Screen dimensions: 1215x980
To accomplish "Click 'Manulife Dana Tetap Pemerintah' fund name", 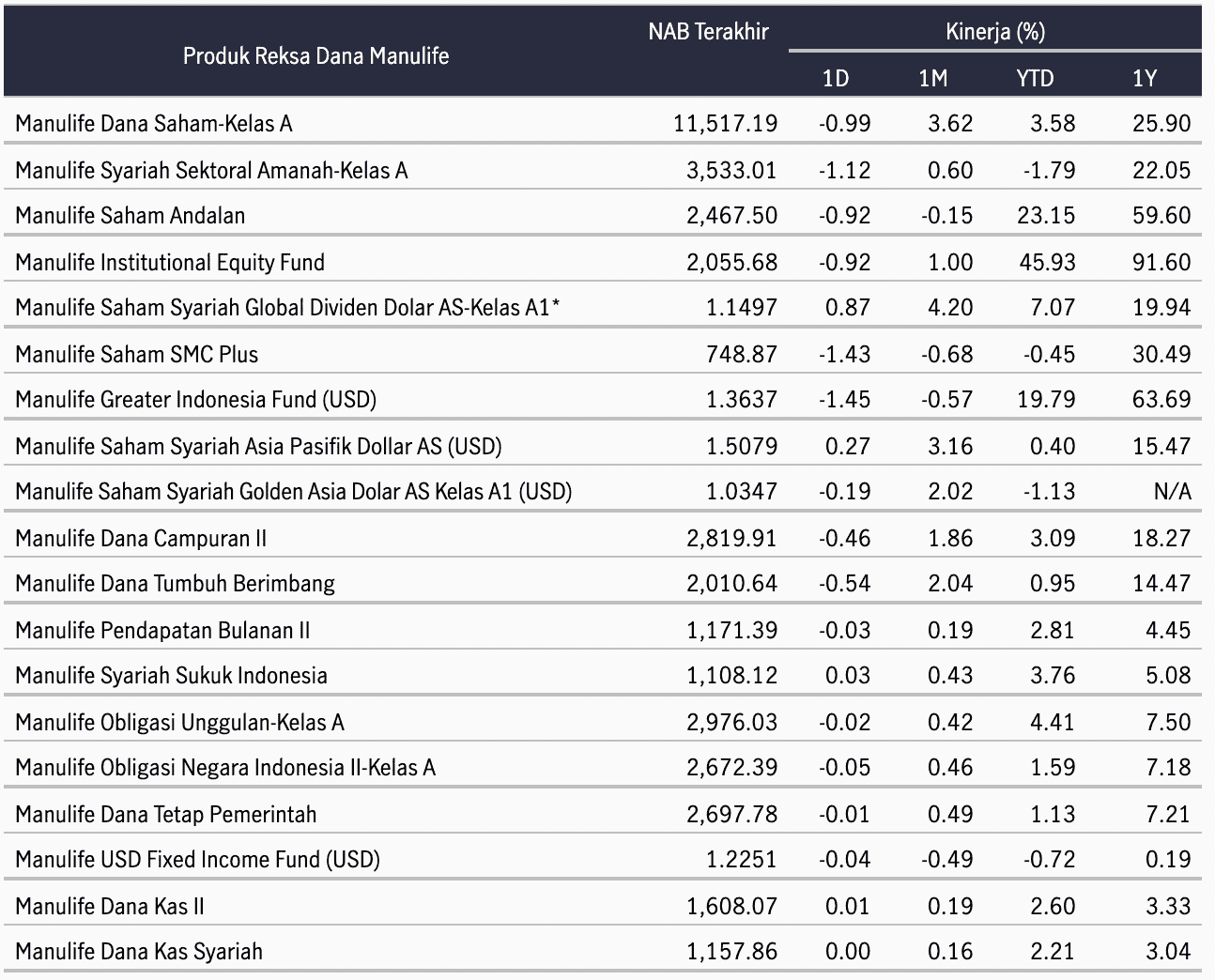I will pos(165,814).
